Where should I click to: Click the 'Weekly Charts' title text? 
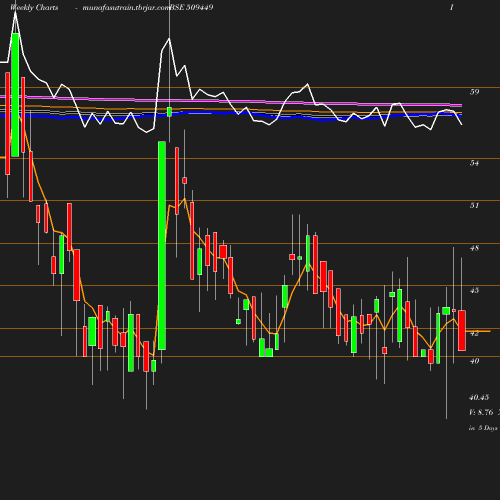(x=34, y=7)
